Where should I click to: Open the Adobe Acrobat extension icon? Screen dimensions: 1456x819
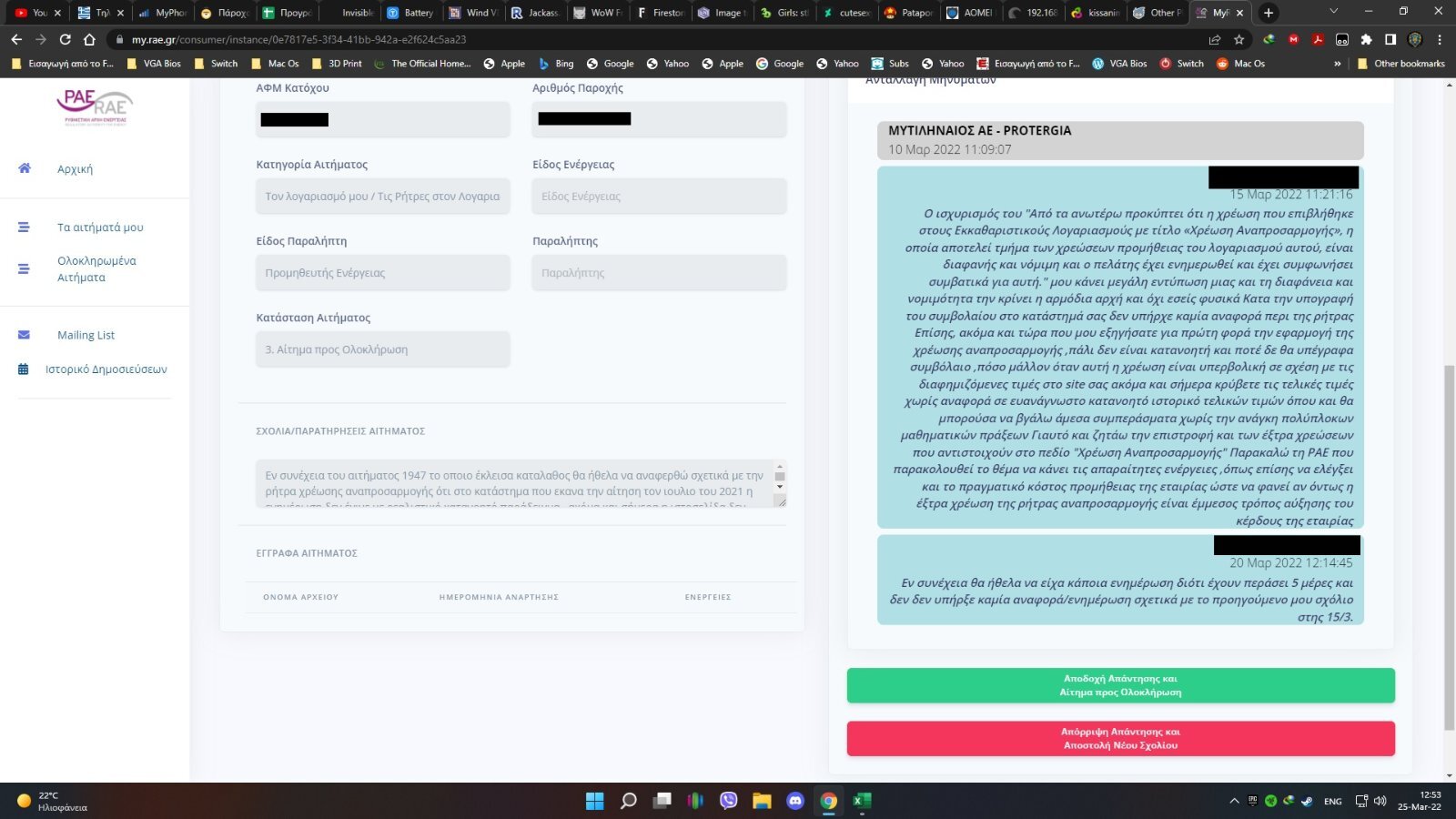pos(1317,39)
